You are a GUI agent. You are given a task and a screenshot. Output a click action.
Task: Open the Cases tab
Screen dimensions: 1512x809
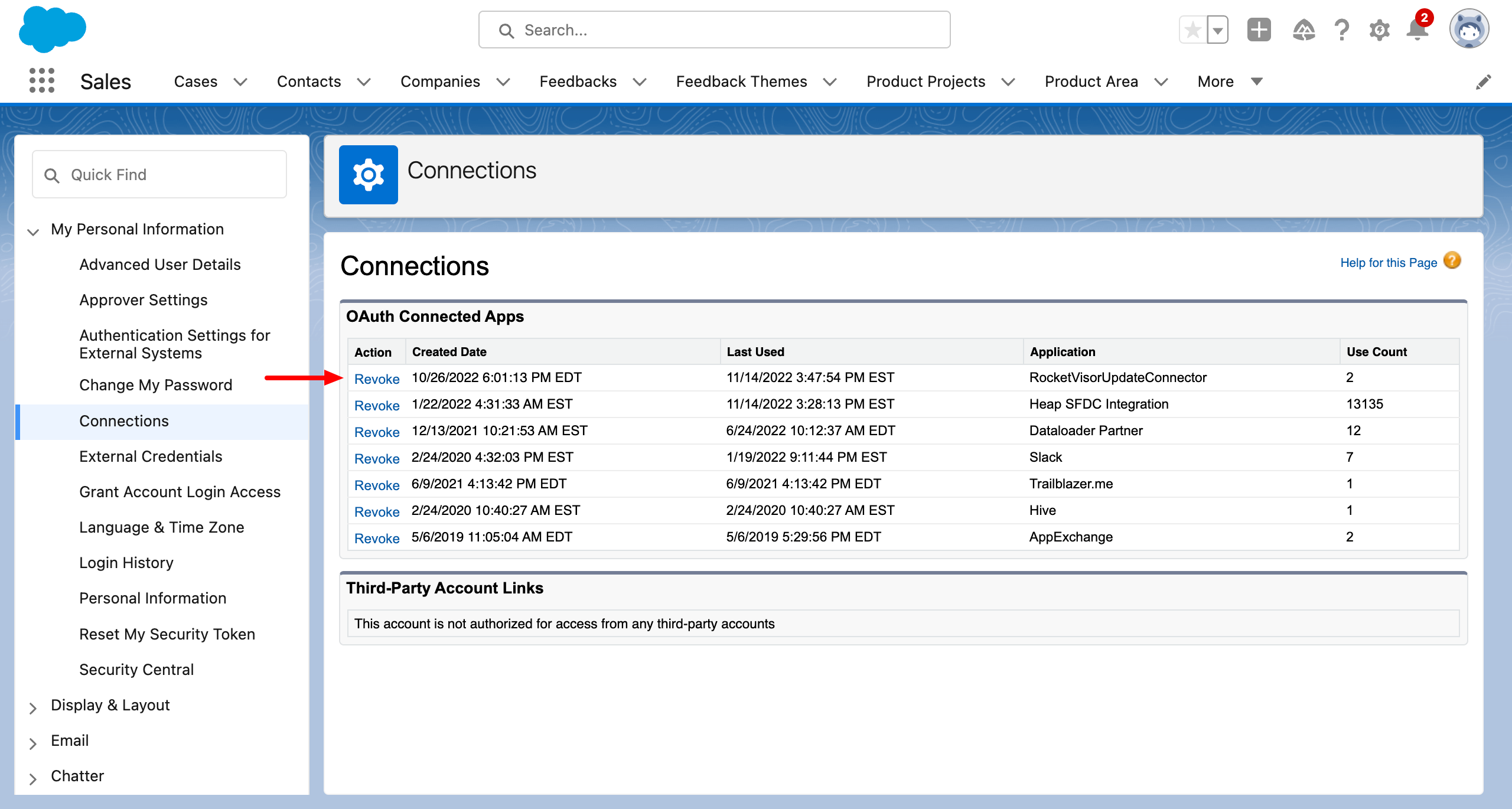point(195,81)
